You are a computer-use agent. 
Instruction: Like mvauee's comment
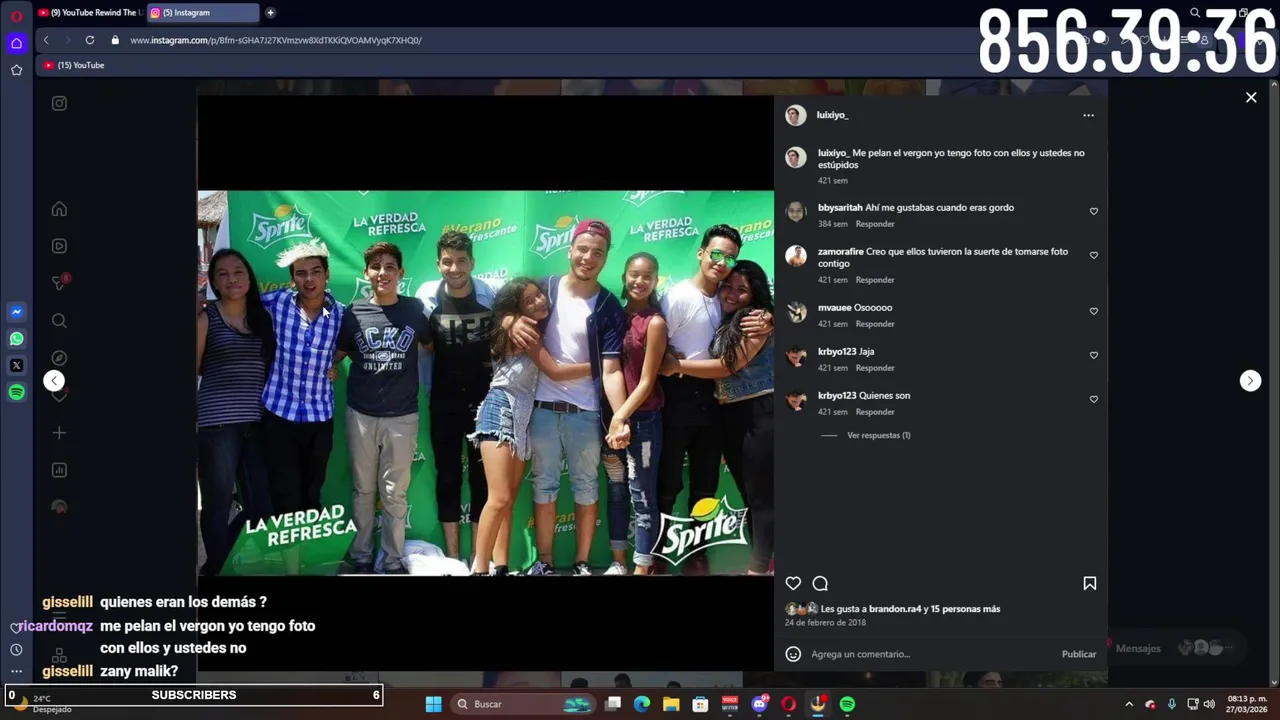click(1093, 311)
